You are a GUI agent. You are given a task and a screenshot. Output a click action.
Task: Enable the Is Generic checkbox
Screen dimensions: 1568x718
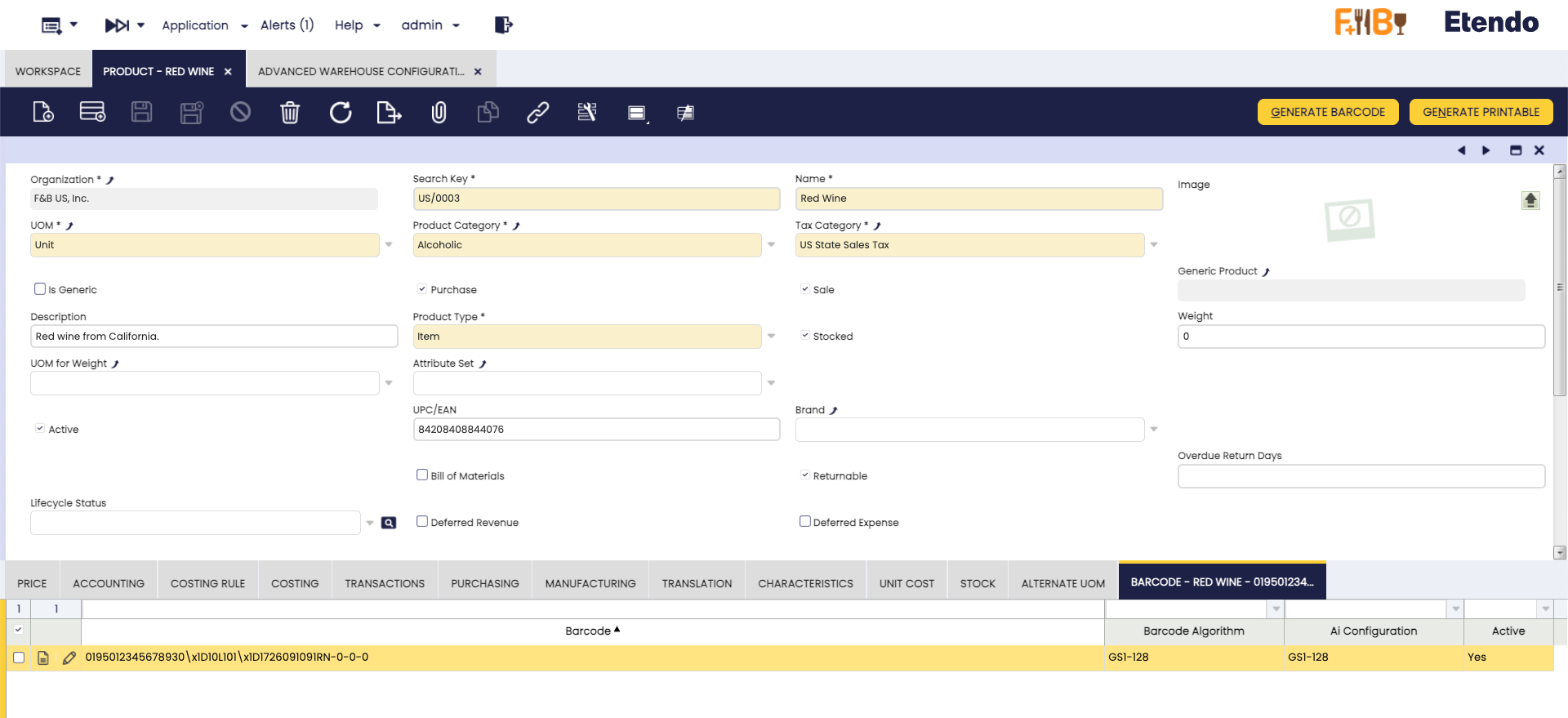coord(40,289)
